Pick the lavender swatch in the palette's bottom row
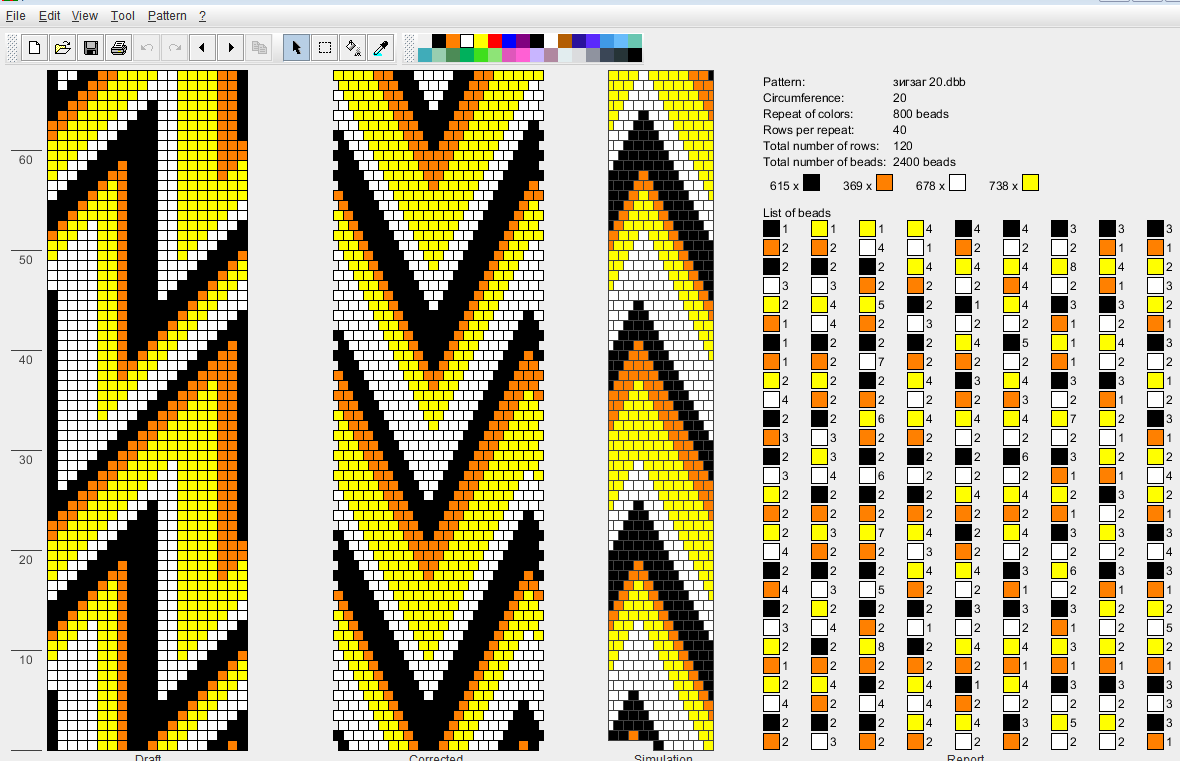Image resolution: width=1180 pixels, height=761 pixels. pos(537,55)
